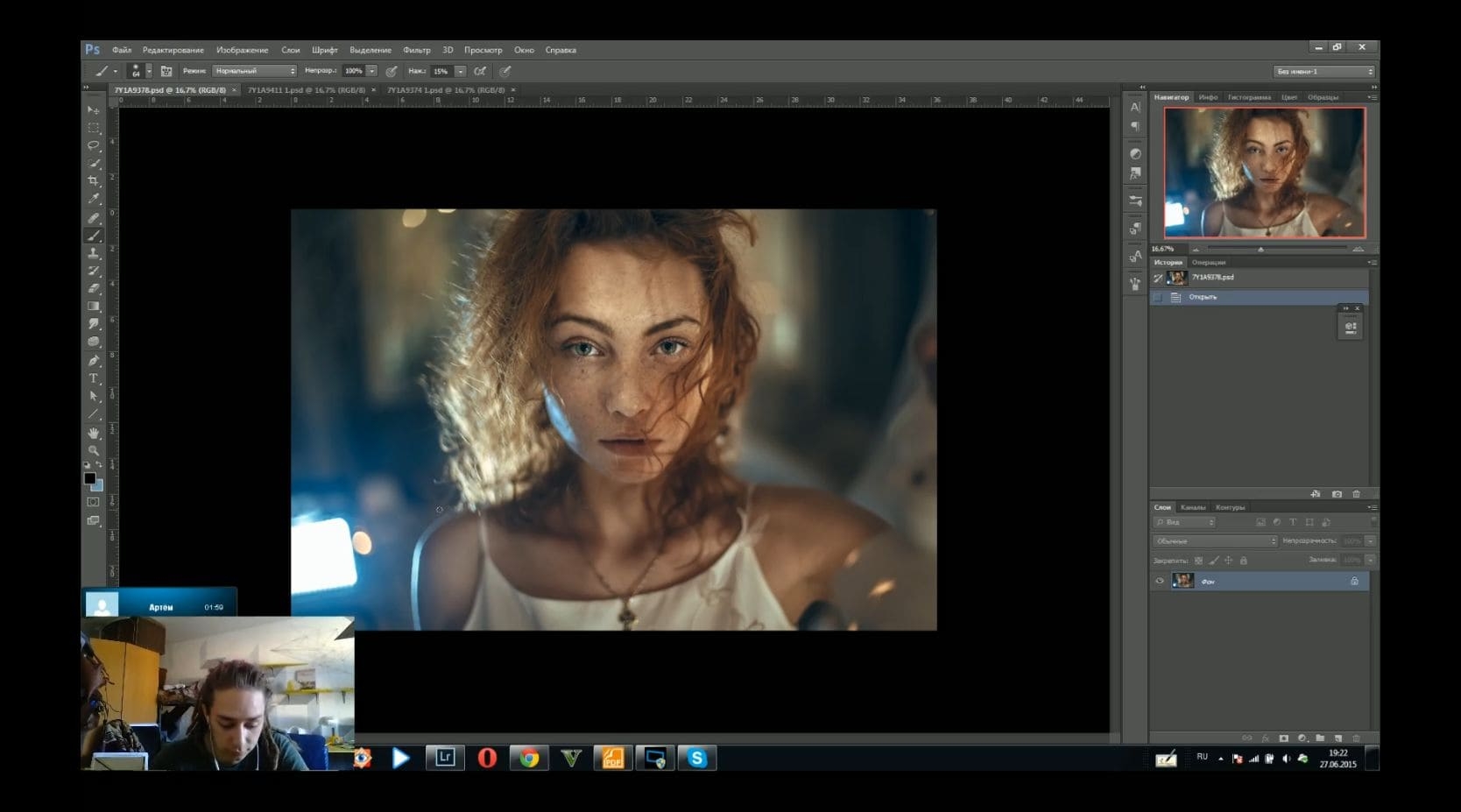
Task: Click the Navigator preview thumbnail
Action: 1265,173
